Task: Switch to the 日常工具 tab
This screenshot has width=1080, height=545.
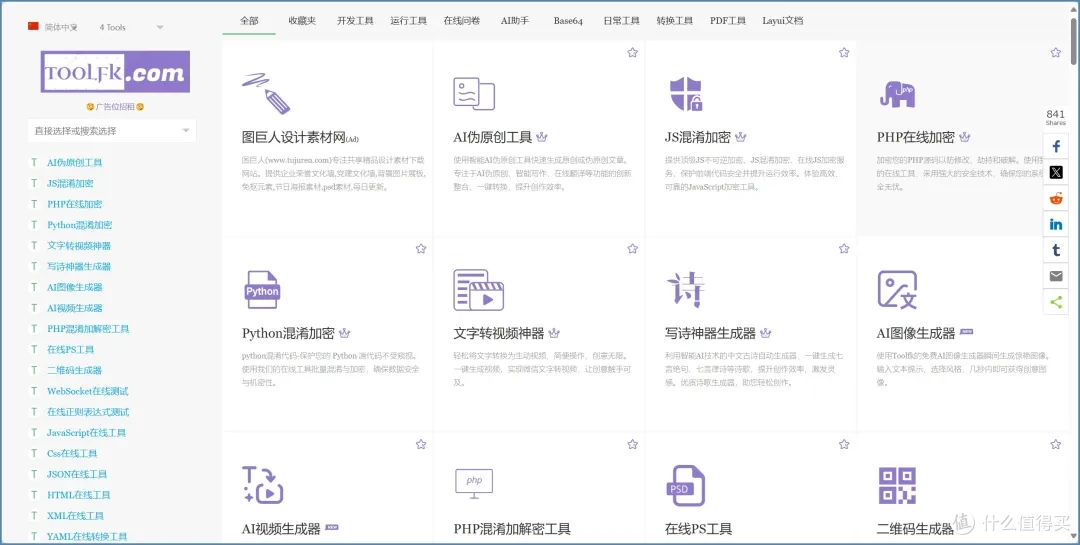Action: [x=621, y=21]
